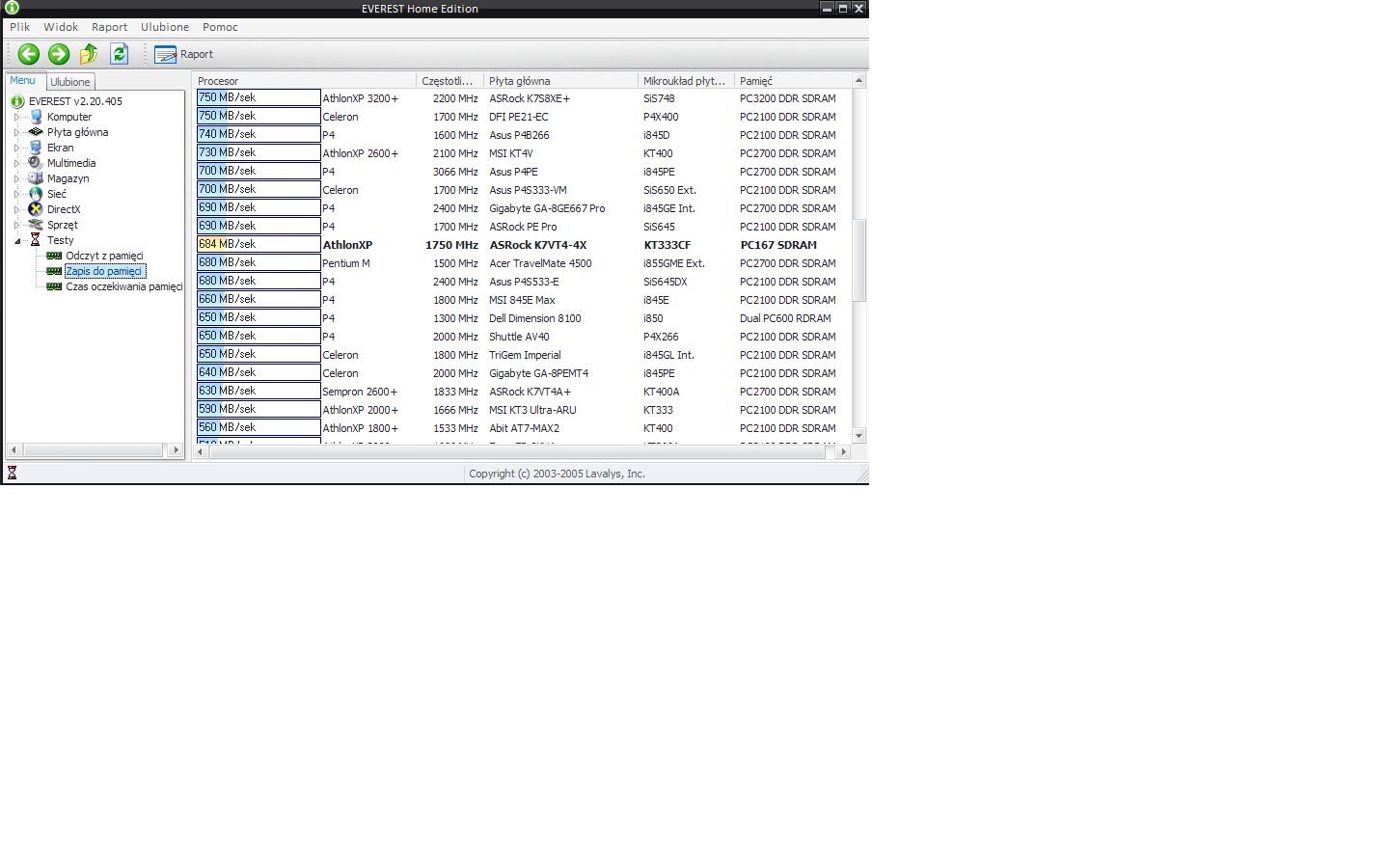Viewport: 1389px width, 868px height.
Task: Sort by the Częstotliwość column header
Action: tap(450, 81)
